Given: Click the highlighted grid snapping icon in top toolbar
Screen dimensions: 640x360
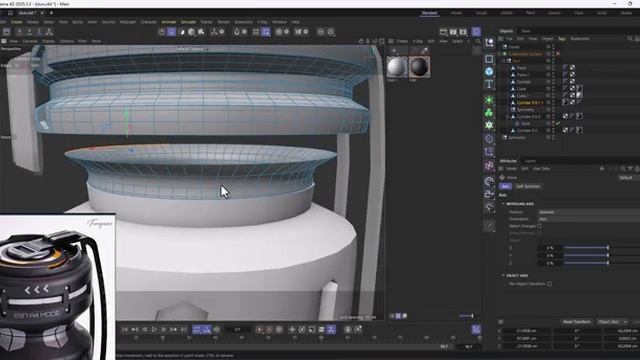Looking at the screenshot, I should (266, 31).
